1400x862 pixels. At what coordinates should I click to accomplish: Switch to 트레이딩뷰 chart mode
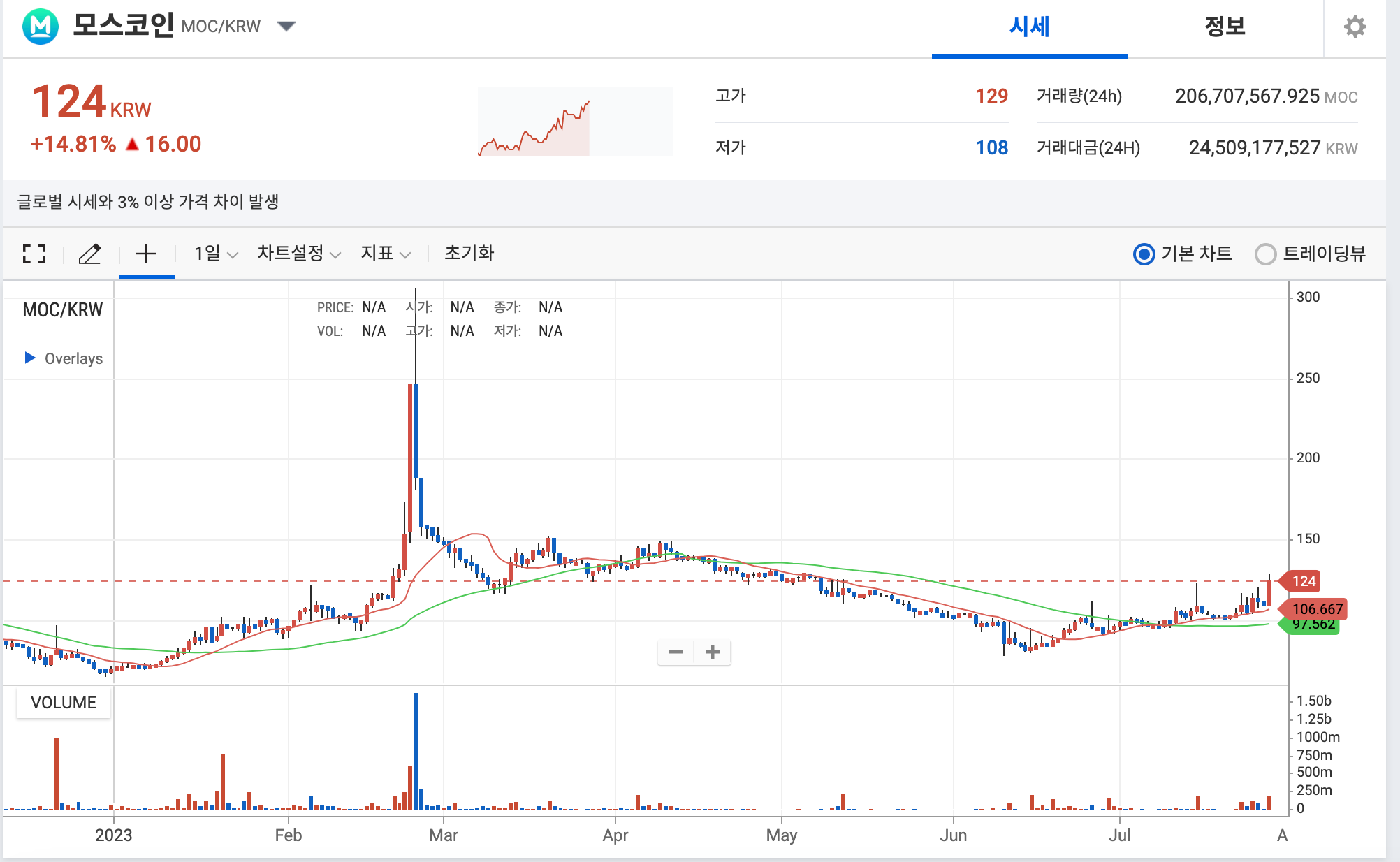click(x=1265, y=254)
